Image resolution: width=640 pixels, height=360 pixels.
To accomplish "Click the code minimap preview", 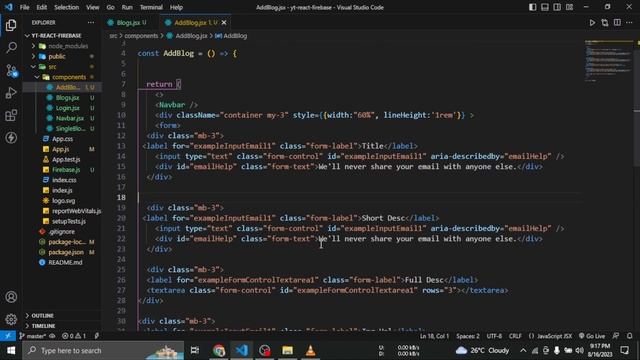I will tap(609, 60).
